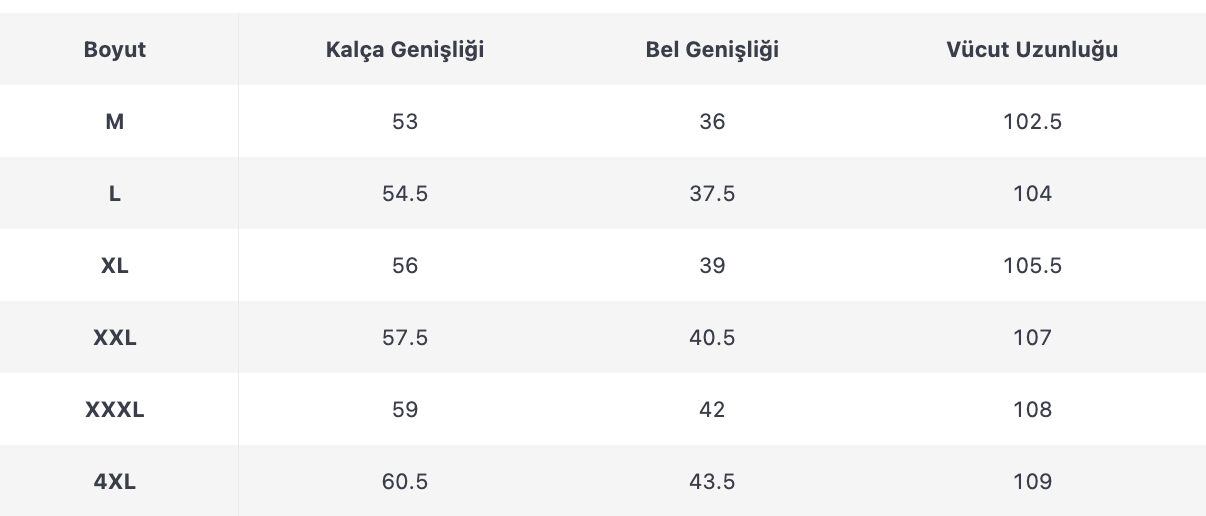
Task: Click the Boyut column header
Action: tap(115, 50)
